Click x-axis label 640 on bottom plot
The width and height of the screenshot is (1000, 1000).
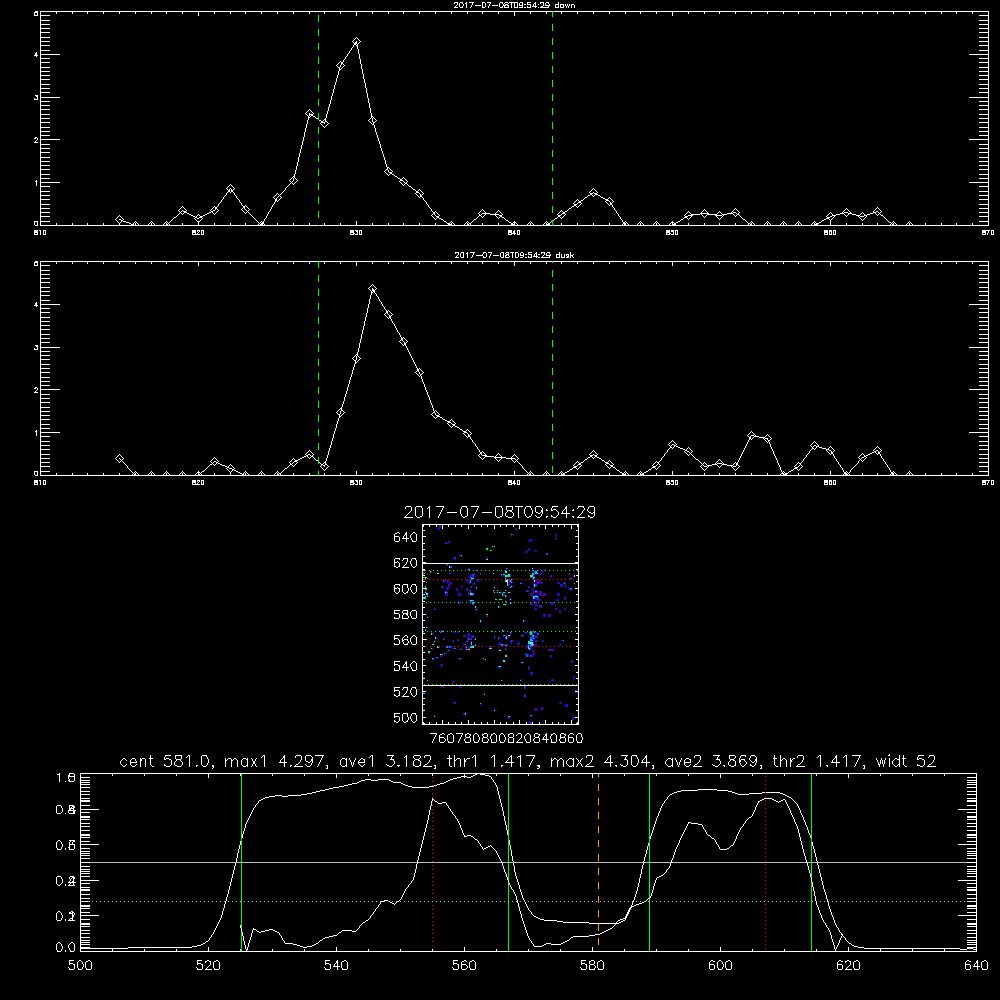click(x=976, y=966)
